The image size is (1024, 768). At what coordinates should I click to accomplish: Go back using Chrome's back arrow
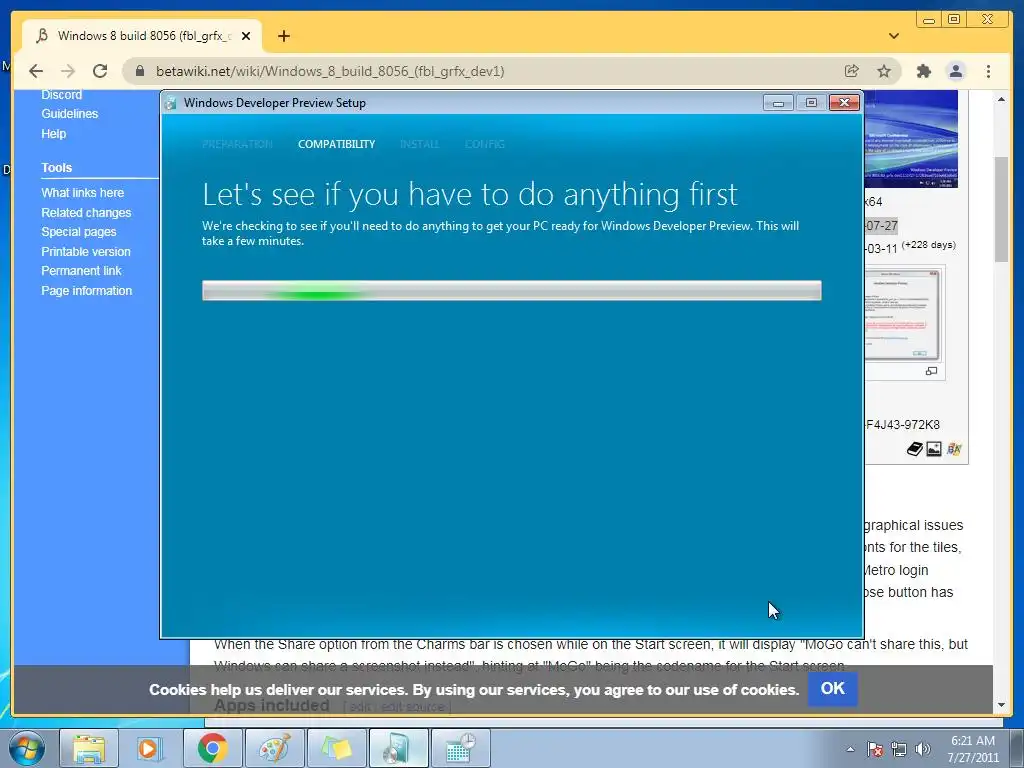click(36, 71)
